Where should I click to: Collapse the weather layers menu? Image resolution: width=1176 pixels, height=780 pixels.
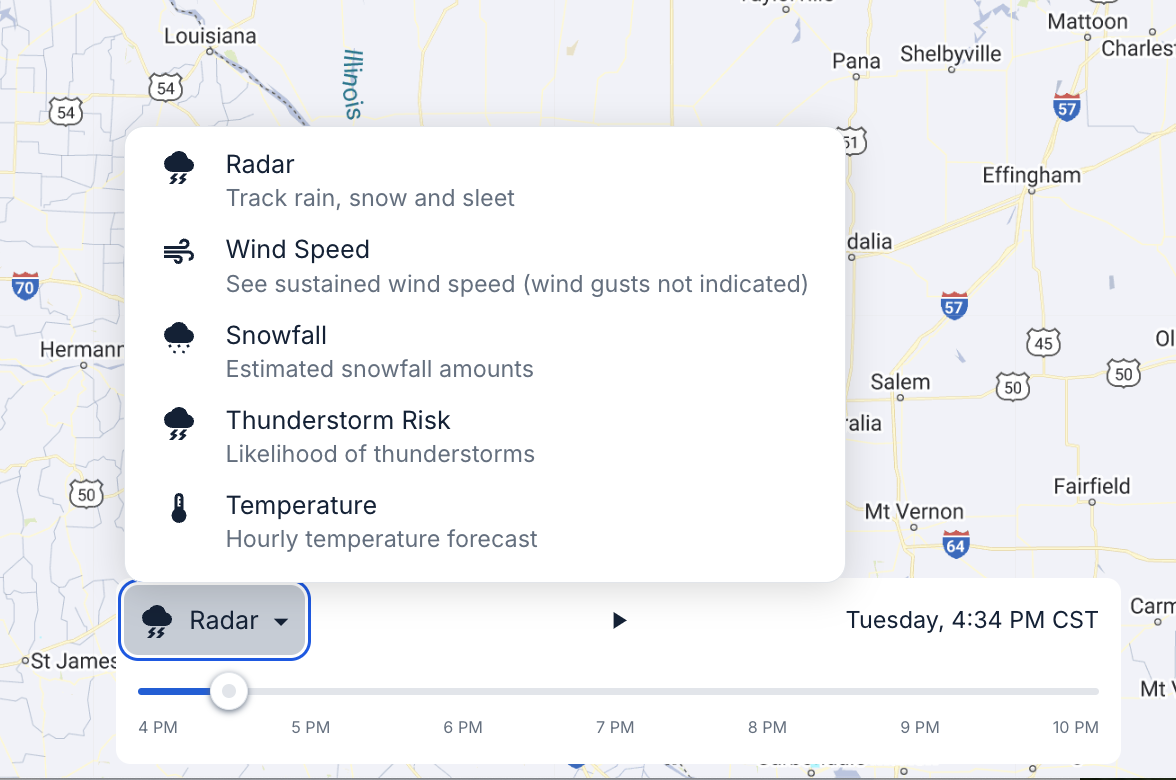point(214,620)
